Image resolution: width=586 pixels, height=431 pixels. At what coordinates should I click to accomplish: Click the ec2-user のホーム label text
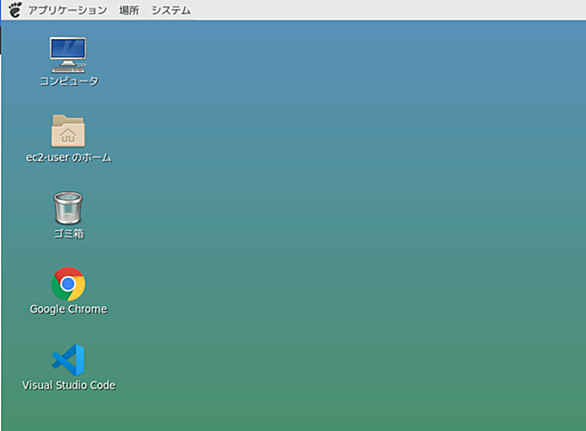(69, 157)
